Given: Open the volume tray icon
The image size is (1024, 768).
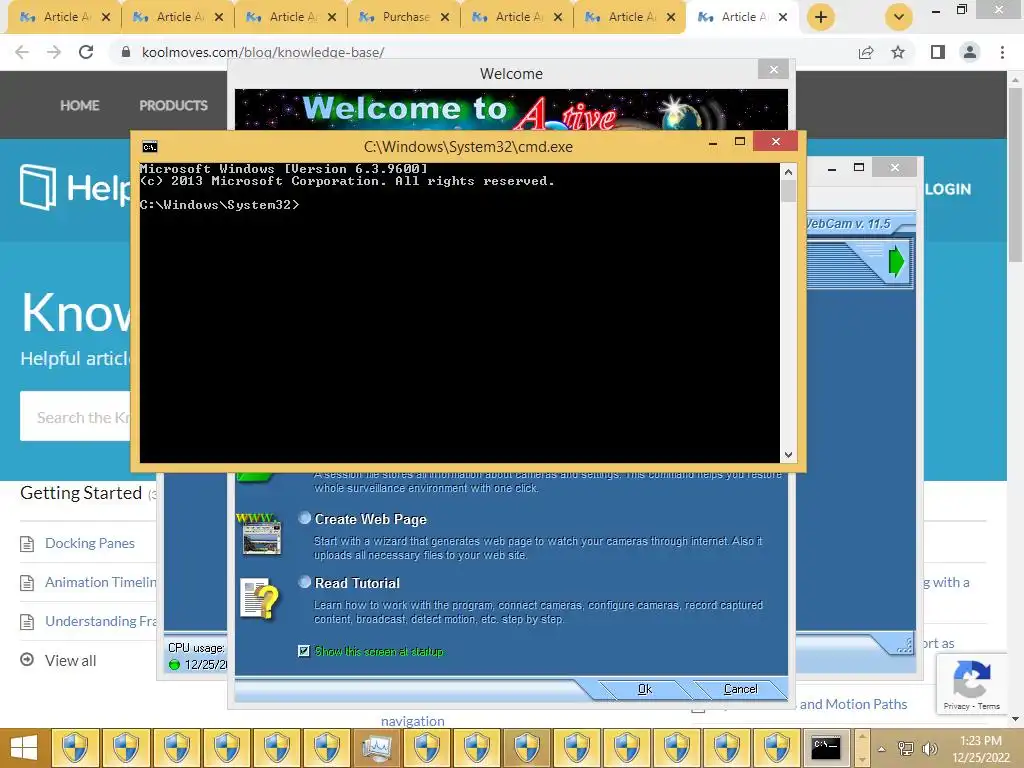Looking at the screenshot, I should [929, 748].
